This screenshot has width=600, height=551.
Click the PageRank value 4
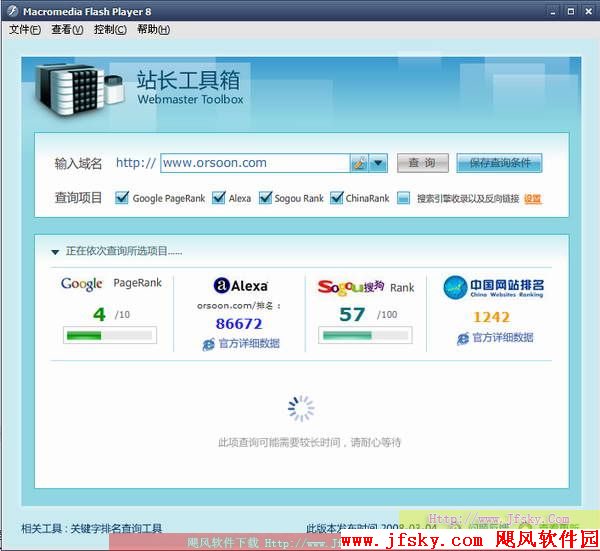(99, 315)
